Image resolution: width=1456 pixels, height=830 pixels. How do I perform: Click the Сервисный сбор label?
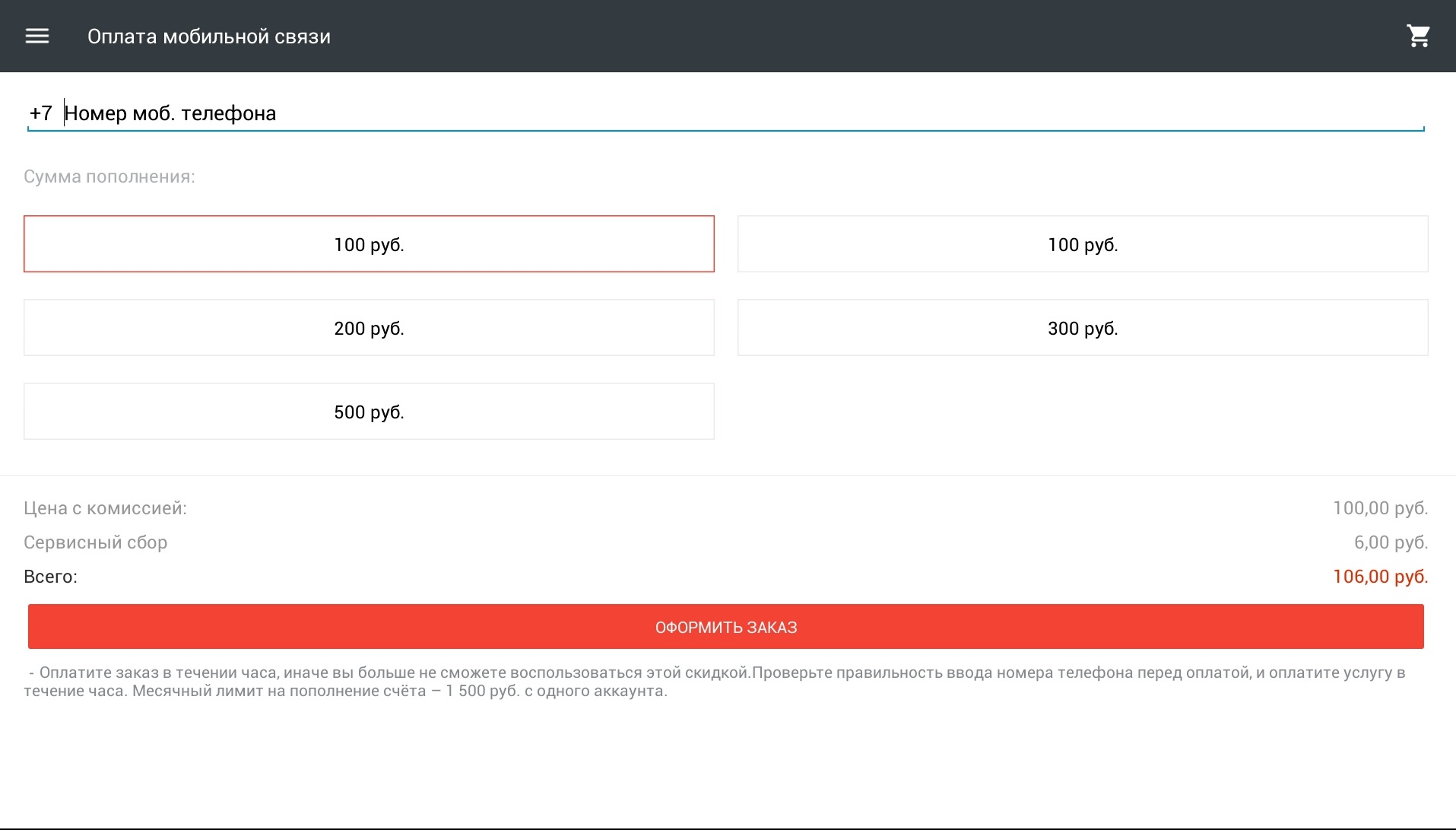pos(96,542)
